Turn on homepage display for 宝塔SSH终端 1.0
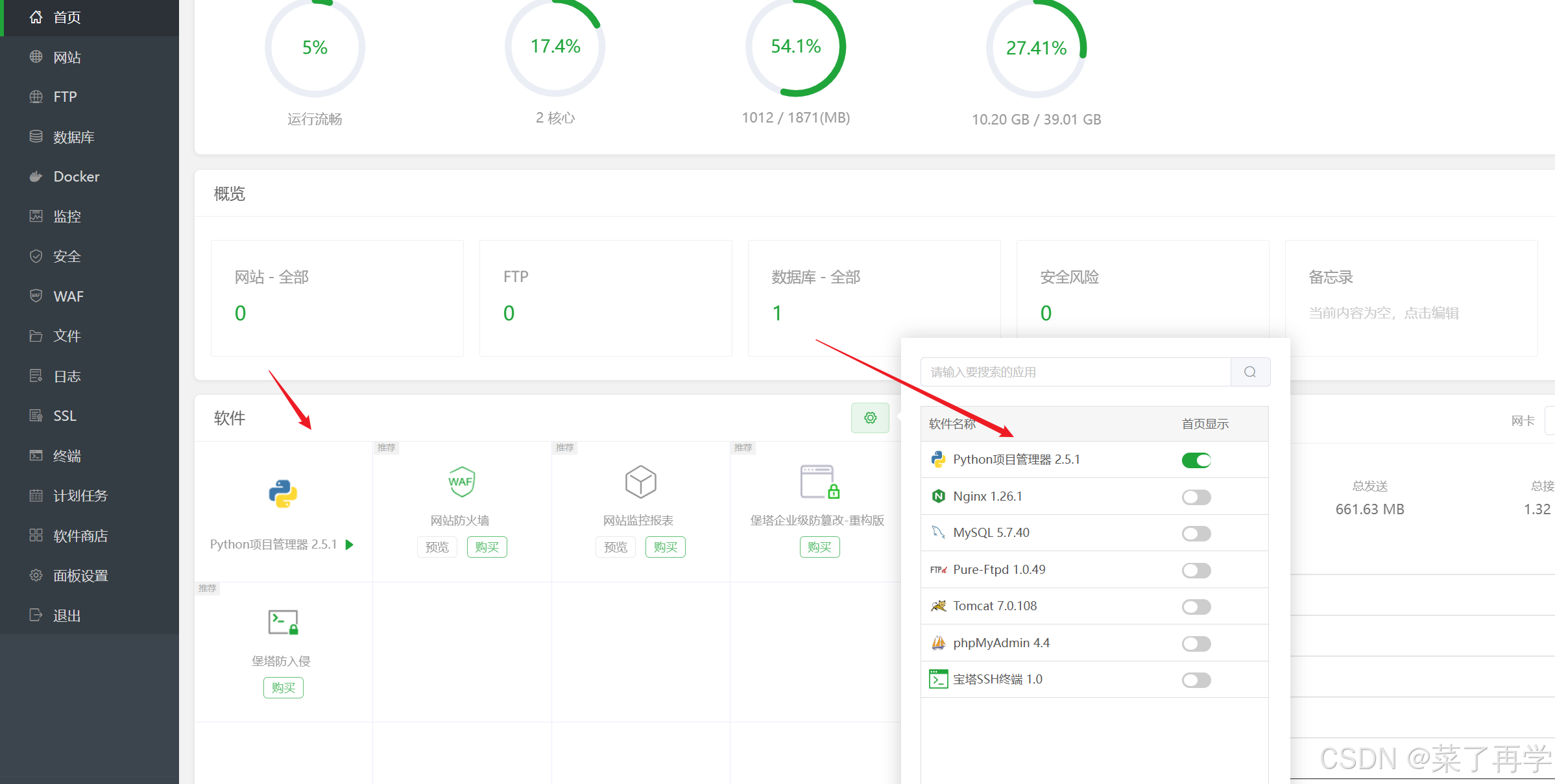Screen dimensions: 1555x784 [x=1196, y=680]
